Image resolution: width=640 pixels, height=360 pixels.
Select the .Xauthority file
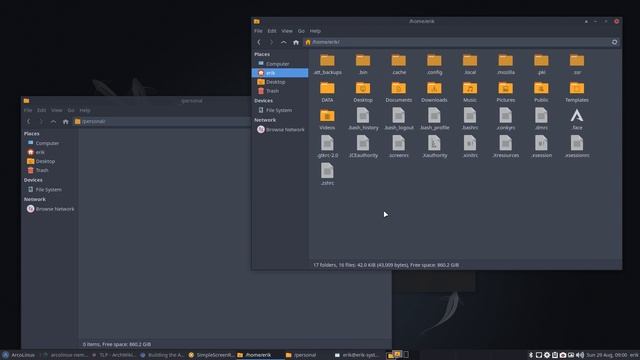tap(434, 147)
